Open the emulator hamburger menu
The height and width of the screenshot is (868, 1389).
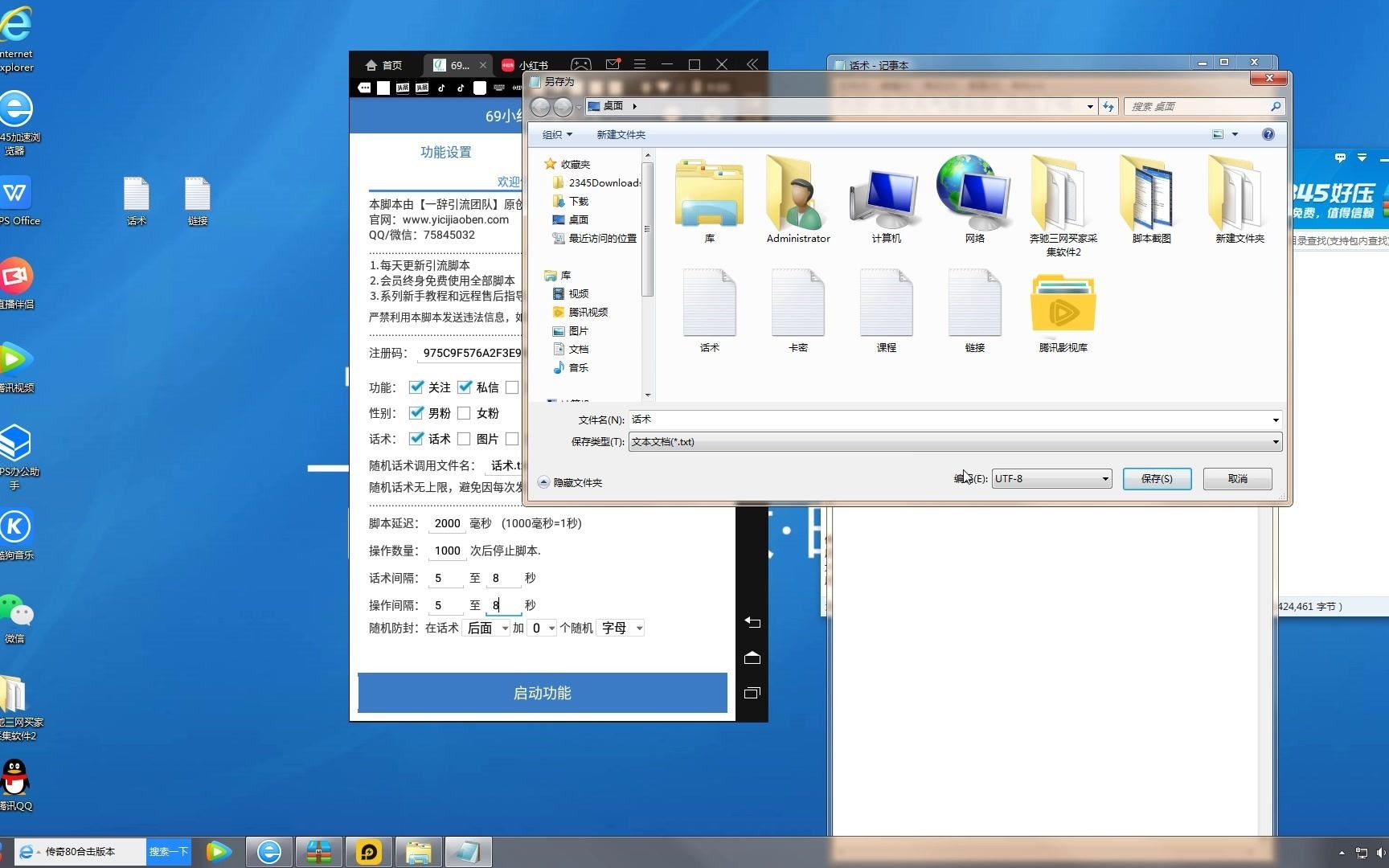coord(640,64)
